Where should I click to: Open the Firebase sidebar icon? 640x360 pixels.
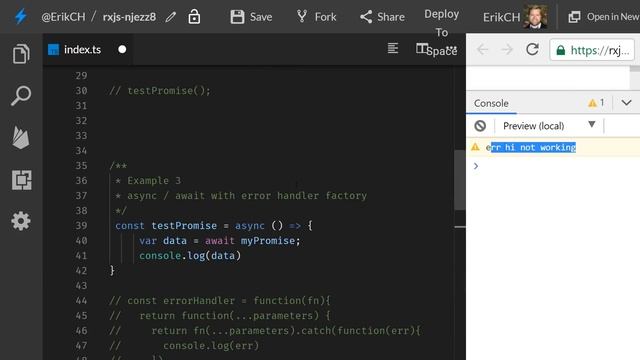pyautogui.click(x=21, y=138)
